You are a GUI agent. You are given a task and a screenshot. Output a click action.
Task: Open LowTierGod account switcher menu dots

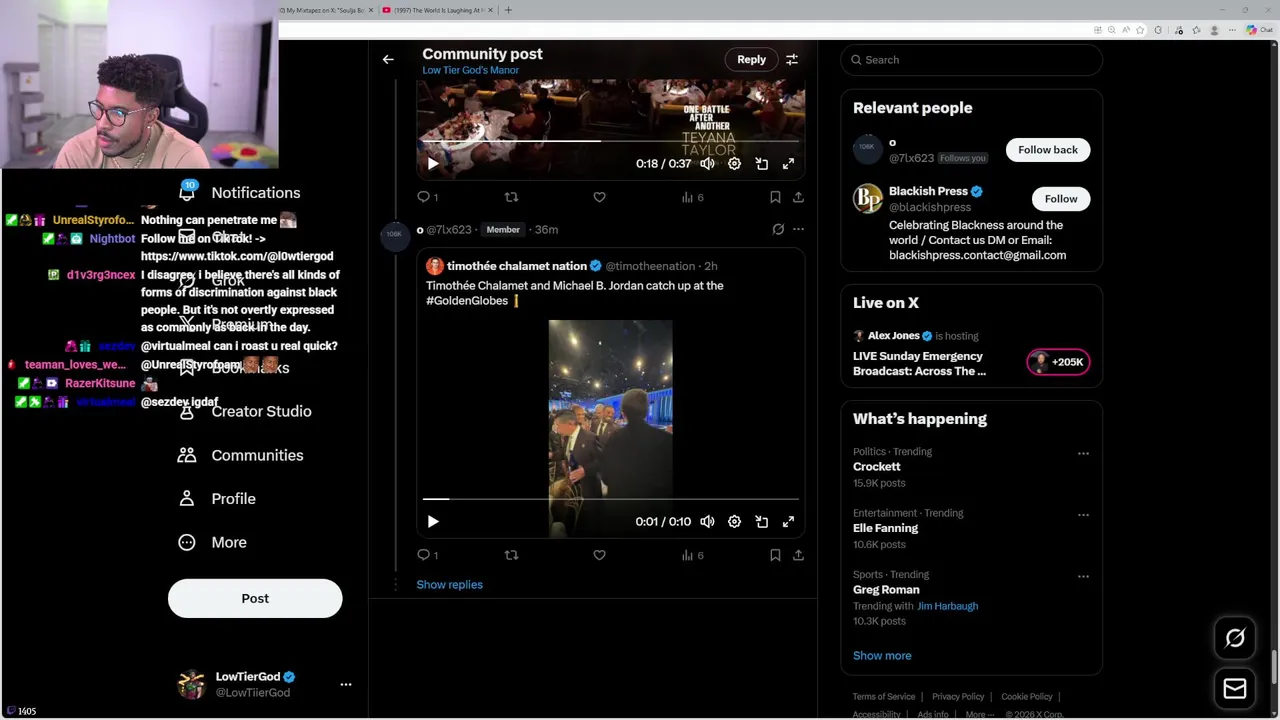[x=346, y=685]
